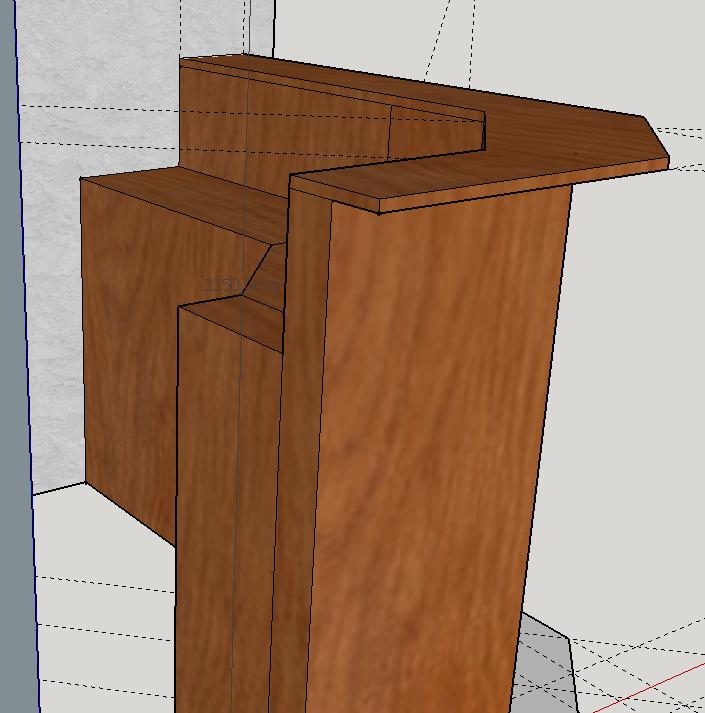Click the faded dimension text label

pos(242,286)
